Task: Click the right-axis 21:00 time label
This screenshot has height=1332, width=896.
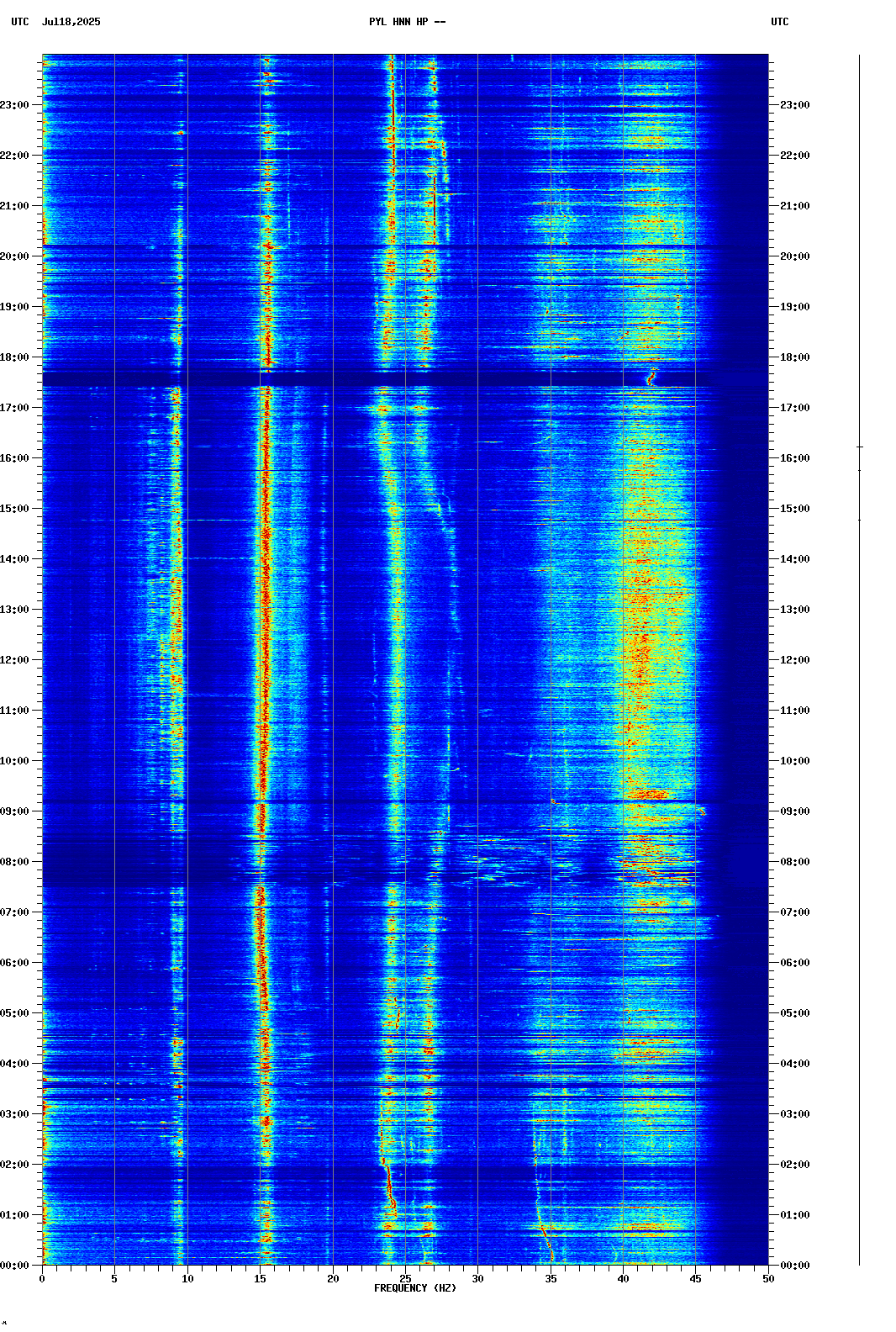Action: pyautogui.click(x=795, y=206)
